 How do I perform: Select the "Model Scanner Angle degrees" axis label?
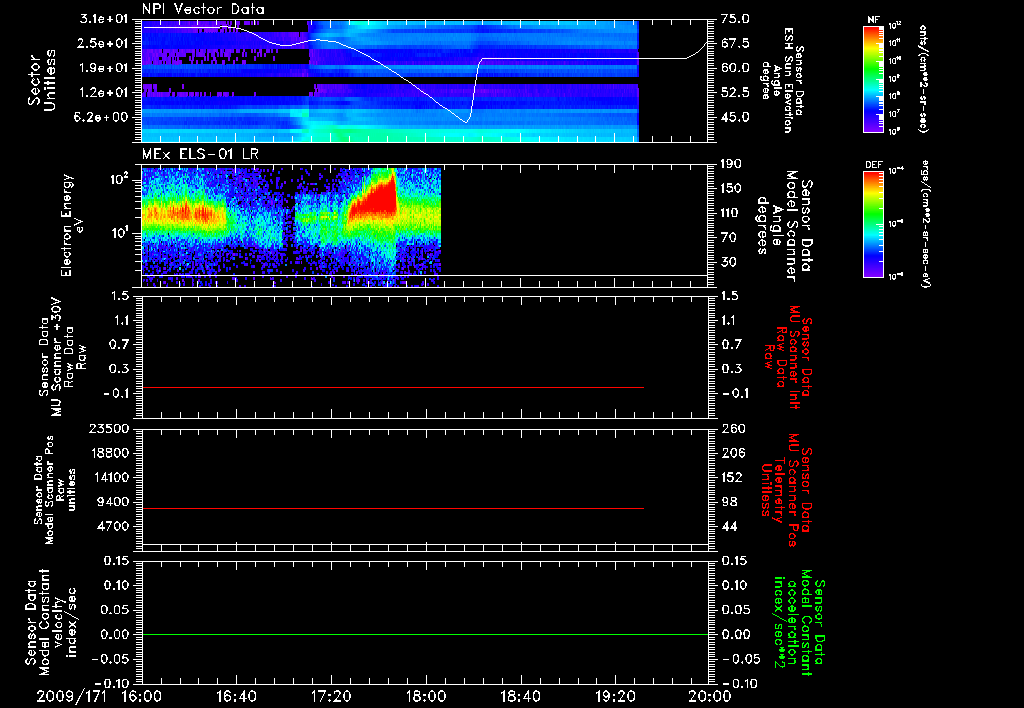pyautogui.click(x=784, y=226)
